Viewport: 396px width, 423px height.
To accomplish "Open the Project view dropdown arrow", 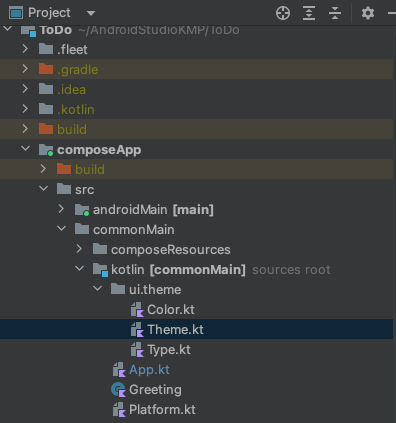I will point(91,13).
